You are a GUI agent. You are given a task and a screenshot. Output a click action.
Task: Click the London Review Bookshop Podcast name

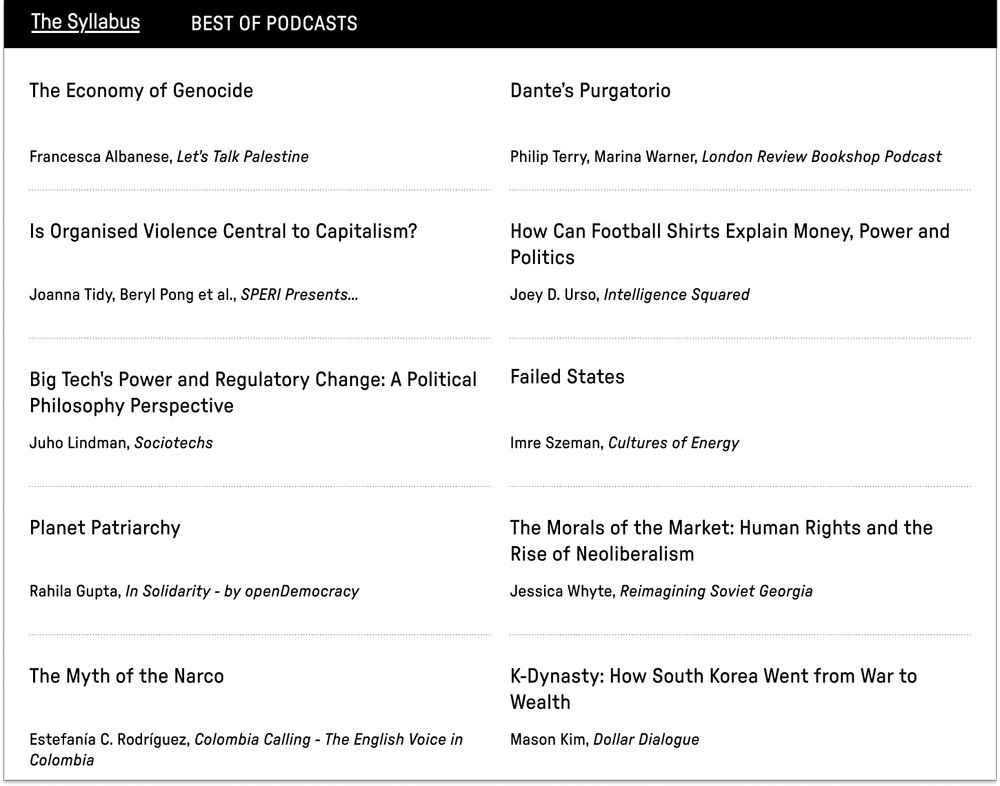coord(821,157)
